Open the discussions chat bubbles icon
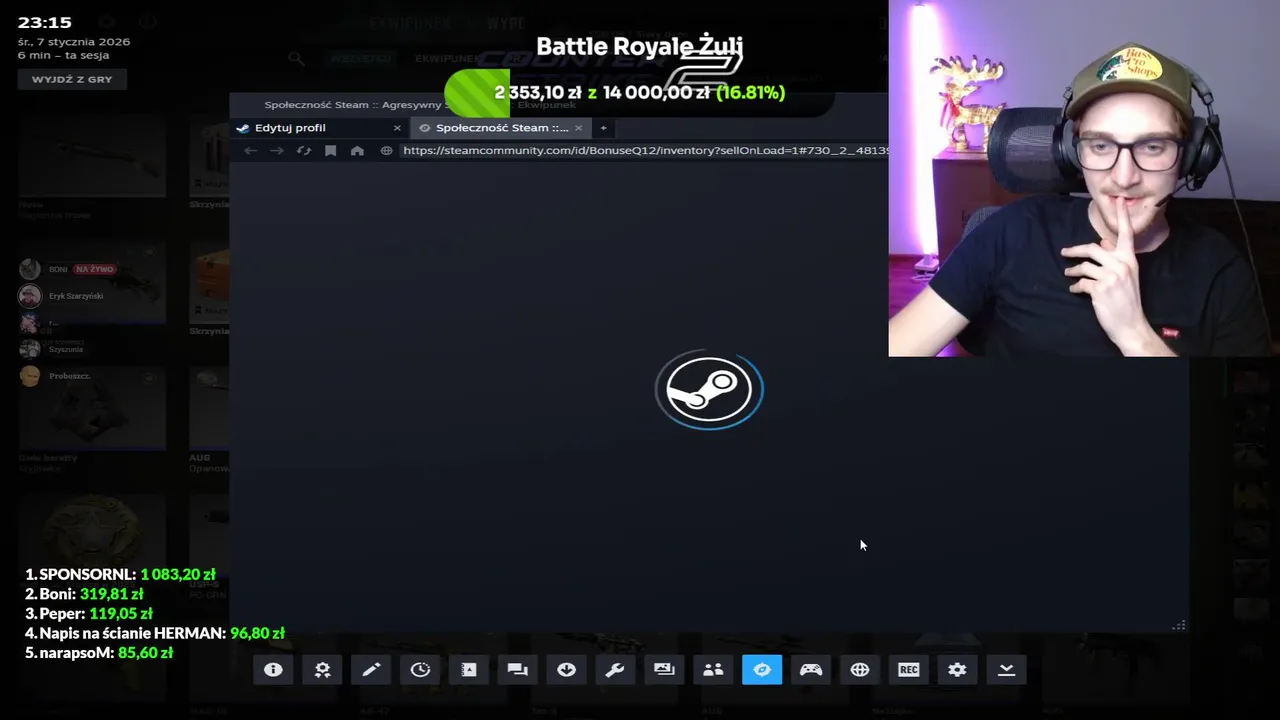The image size is (1280, 720). [x=517, y=670]
